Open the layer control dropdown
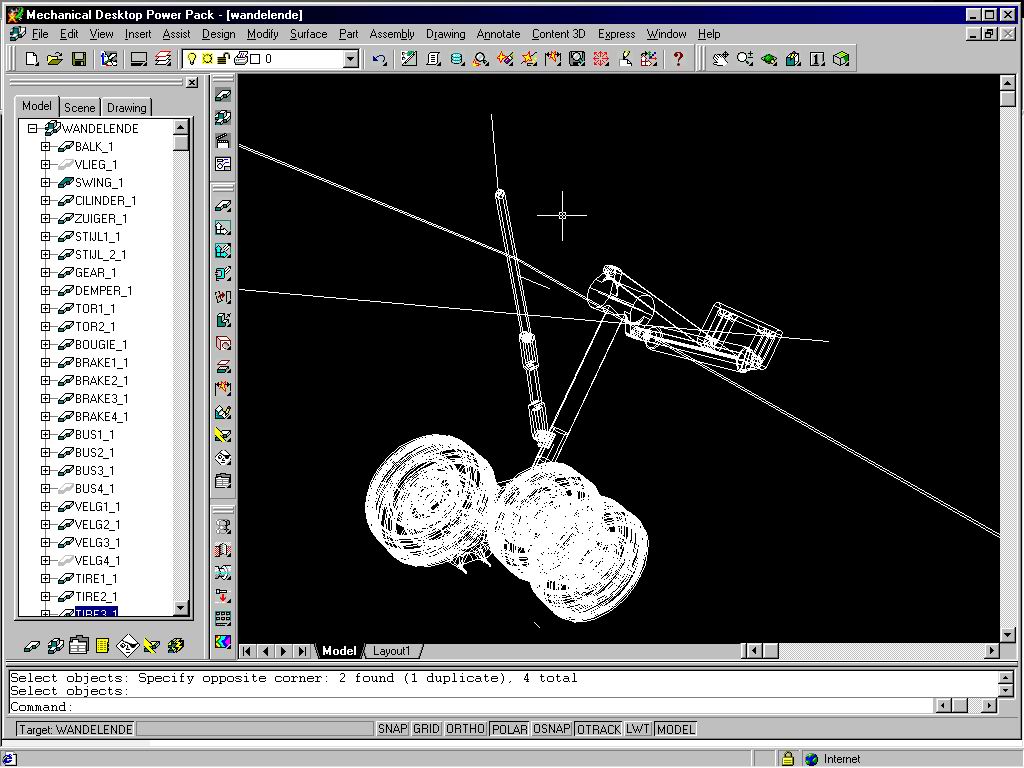Image resolution: width=1024 pixels, height=768 pixels. pos(350,59)
